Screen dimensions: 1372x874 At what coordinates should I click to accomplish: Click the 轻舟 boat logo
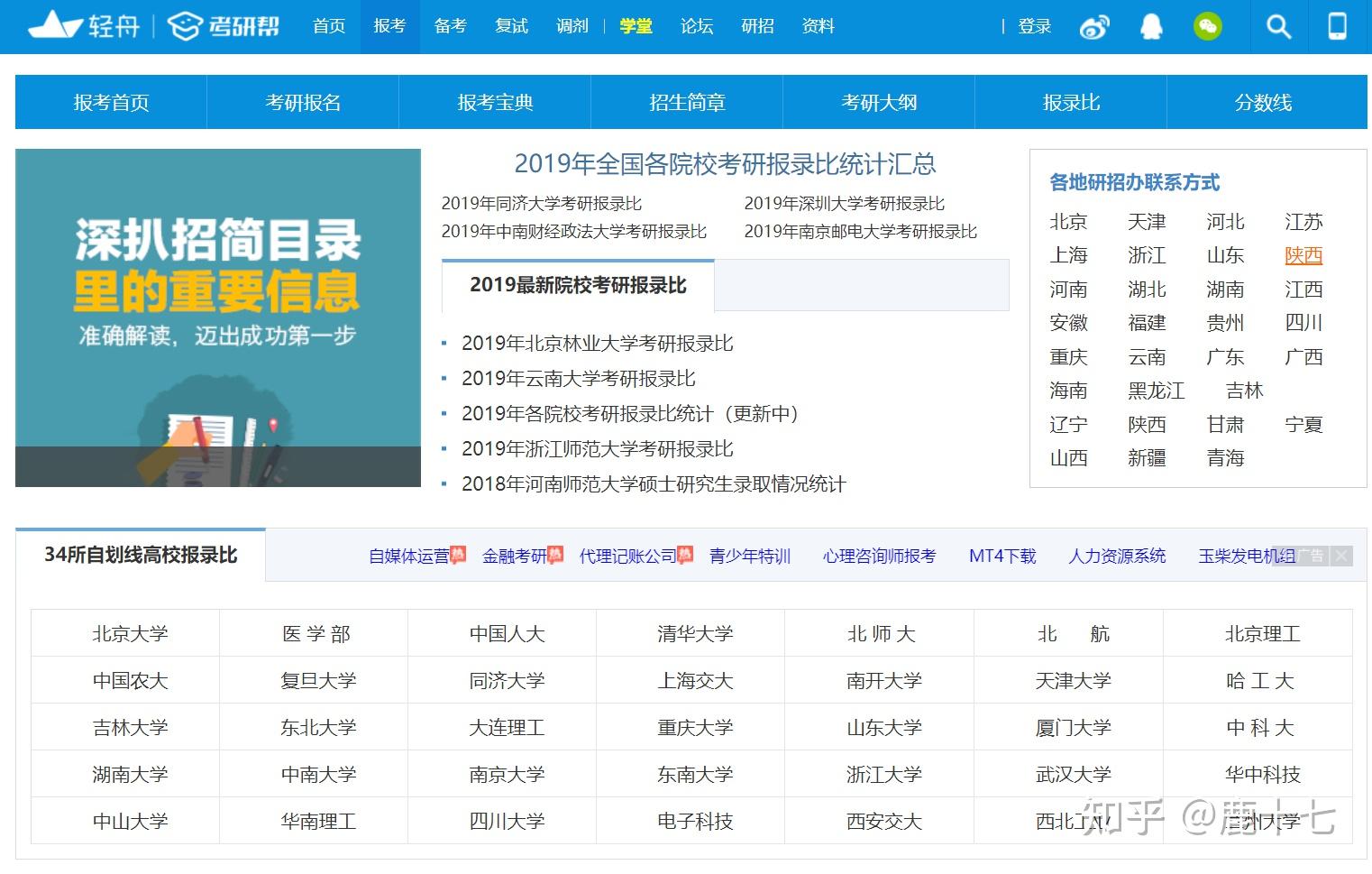click(84, 26)
